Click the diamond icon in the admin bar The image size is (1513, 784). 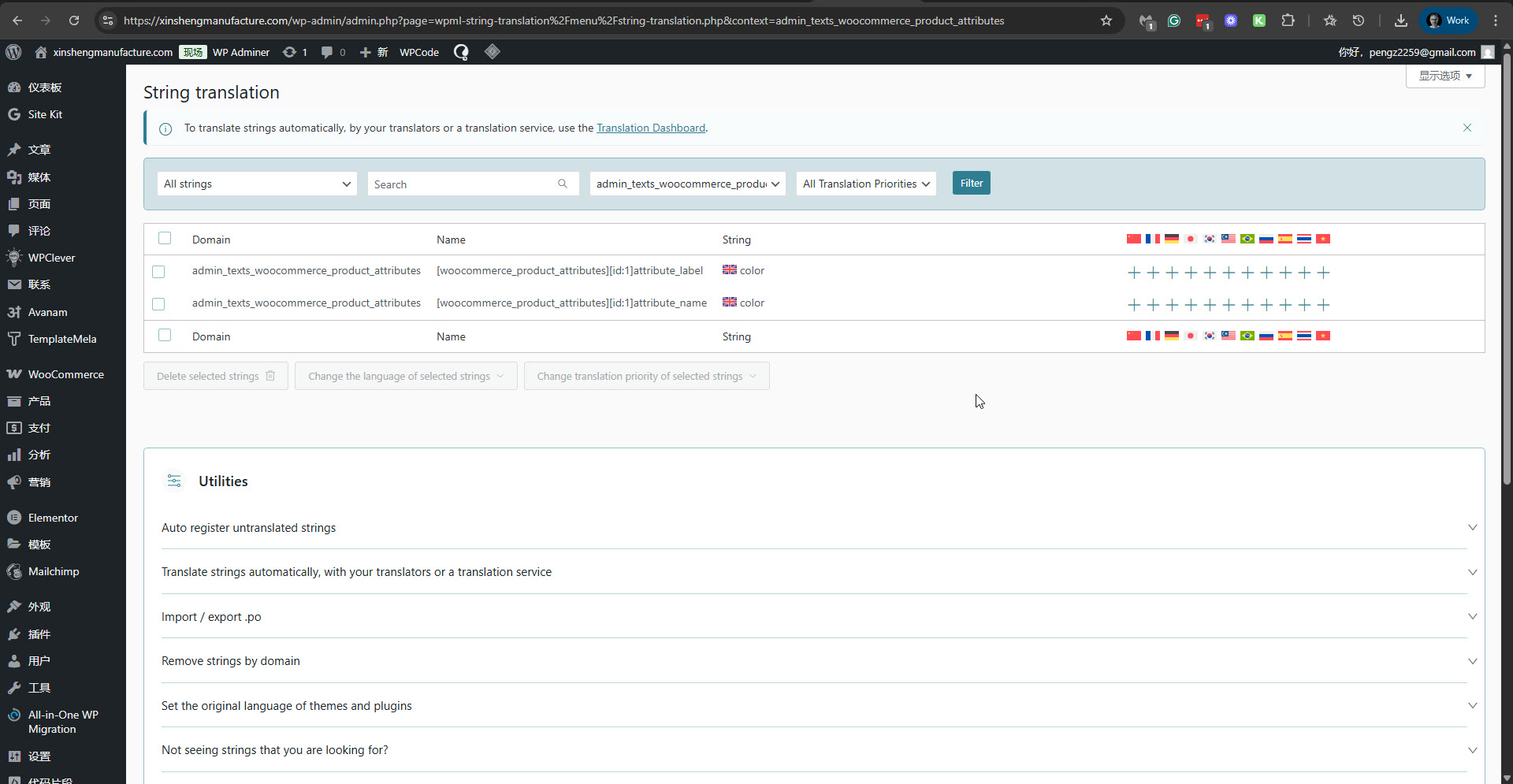pyautogui.click(x=493, y=52)
